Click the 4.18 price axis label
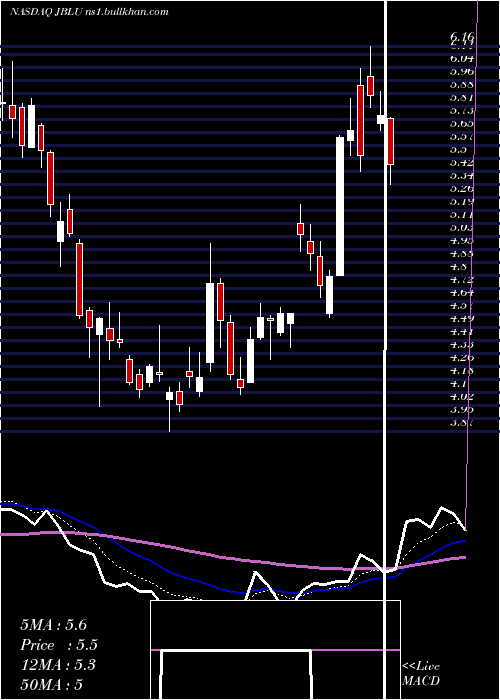 462,371
